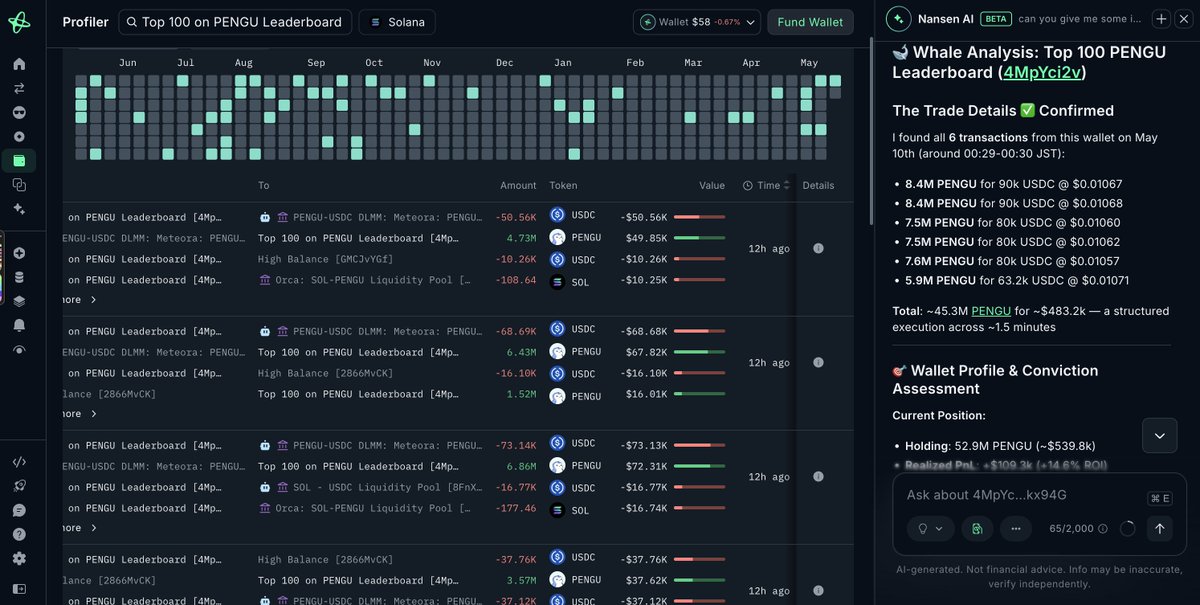Click the Nansen logo in the sidebar
Image resolution: width=1200 pixels, height=605 pixels.
point(19,21)
